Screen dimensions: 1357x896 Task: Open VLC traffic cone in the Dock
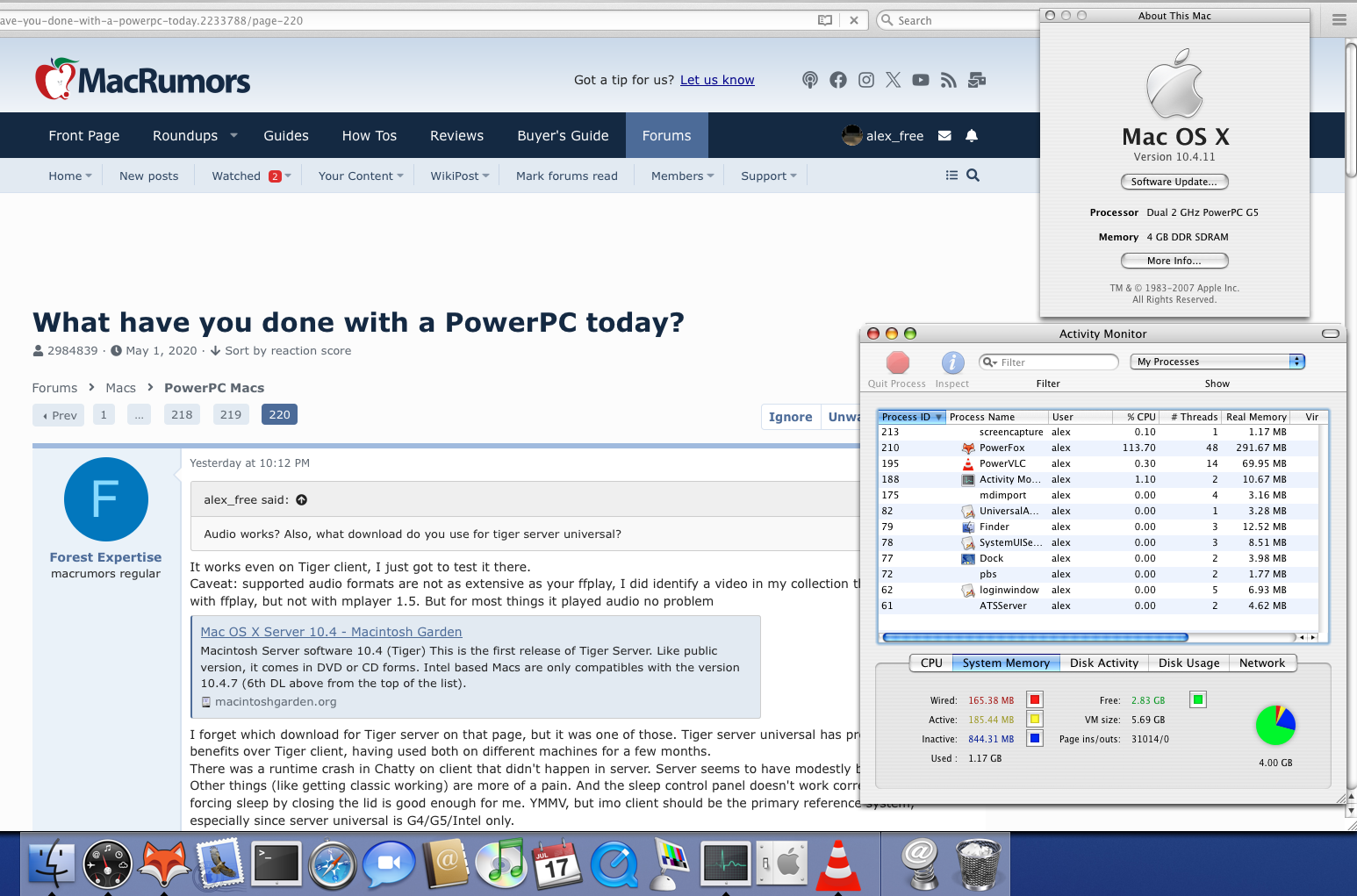[838, 864]
